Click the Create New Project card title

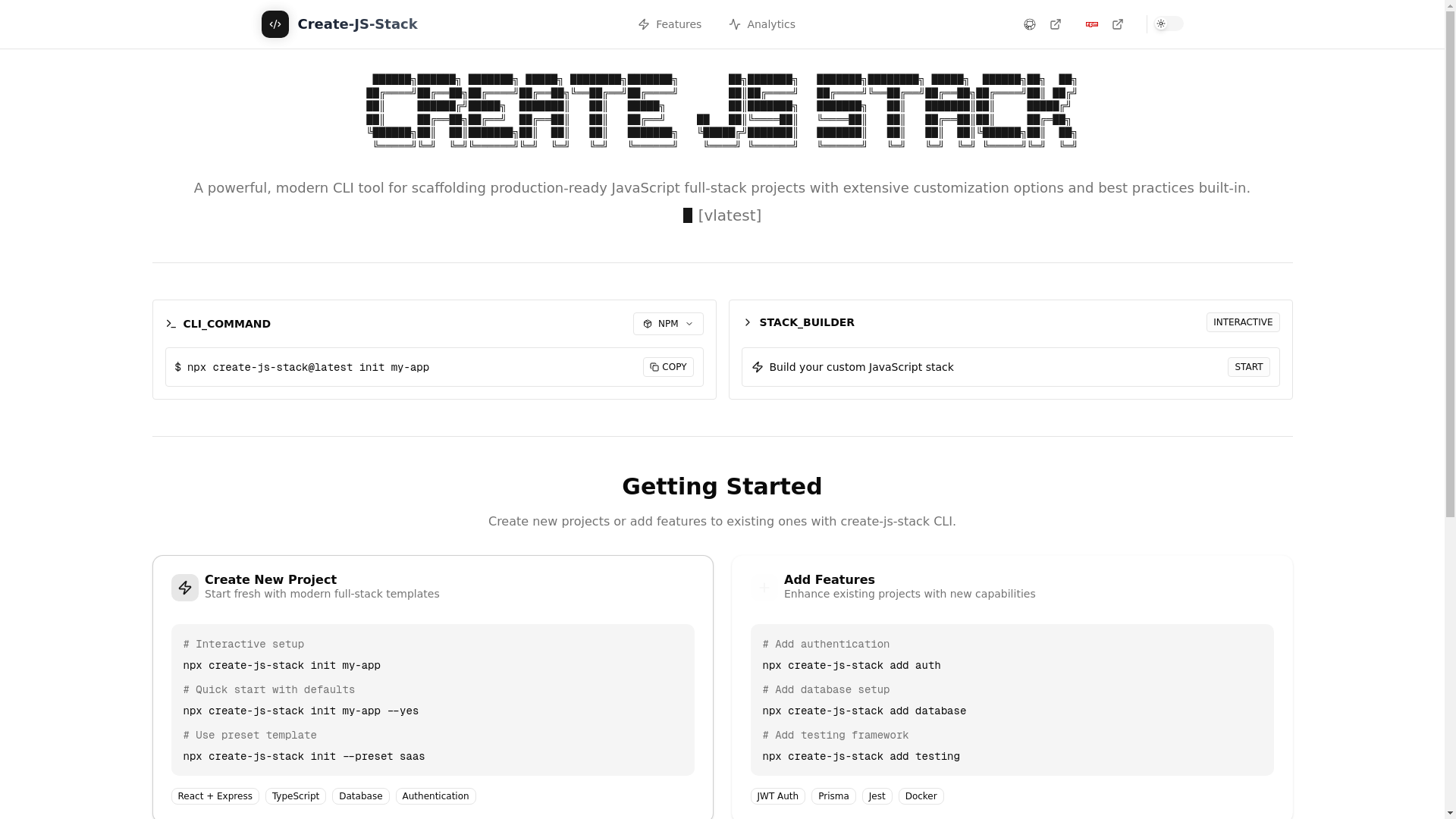click(271, 579)
